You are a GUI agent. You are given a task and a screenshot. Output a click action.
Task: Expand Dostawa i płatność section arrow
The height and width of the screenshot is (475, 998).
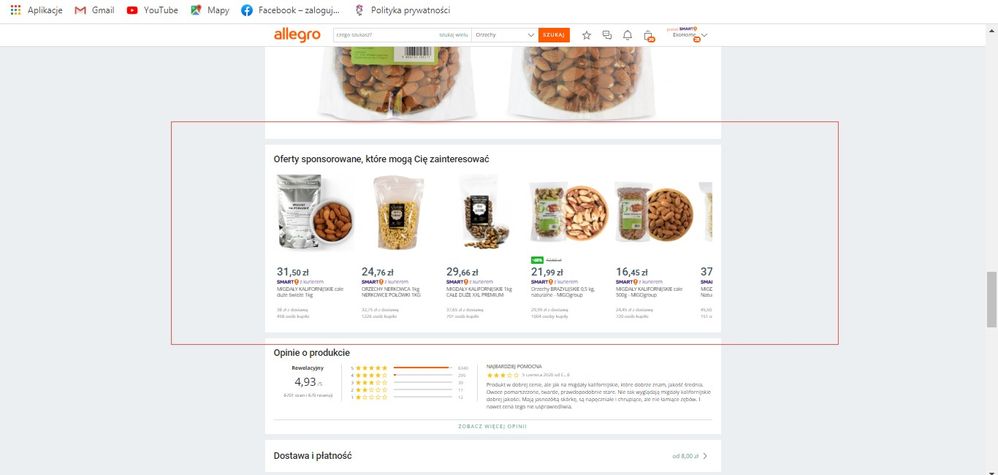(705, 456)
